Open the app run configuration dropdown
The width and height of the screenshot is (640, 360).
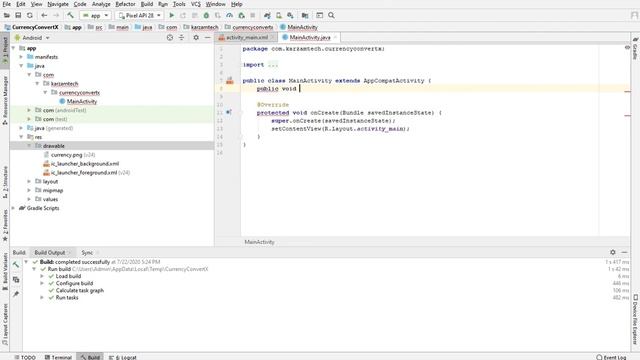(95, 16)
